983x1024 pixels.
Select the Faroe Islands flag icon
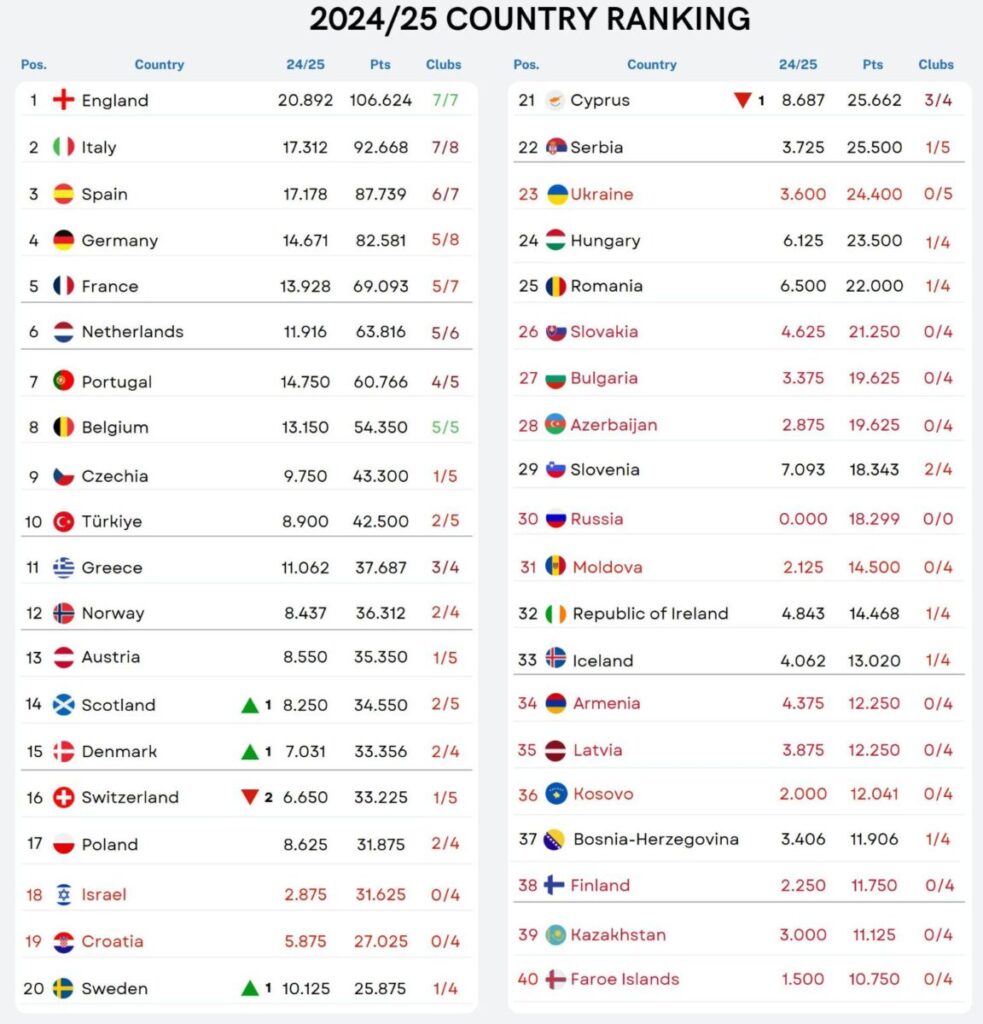[x=555, y=979]
